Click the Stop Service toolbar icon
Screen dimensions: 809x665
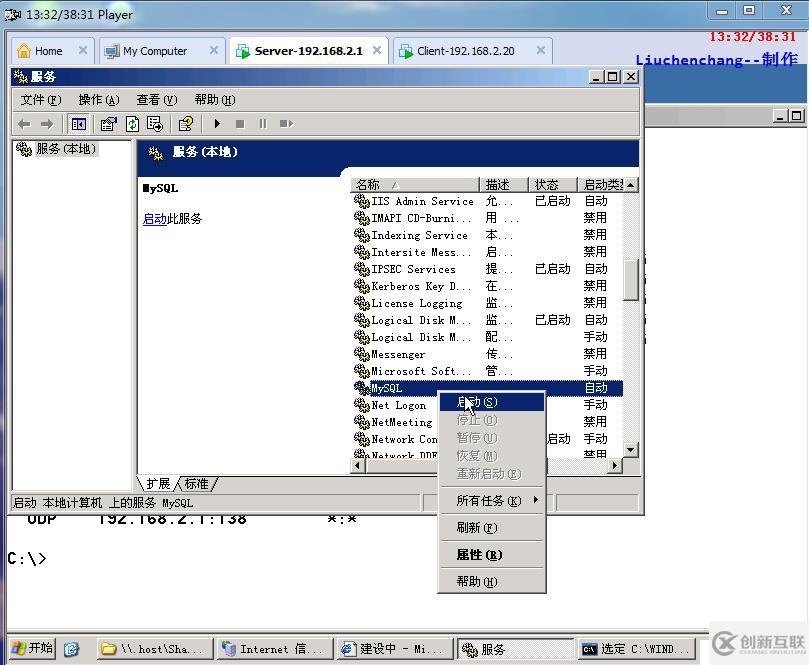240,124
